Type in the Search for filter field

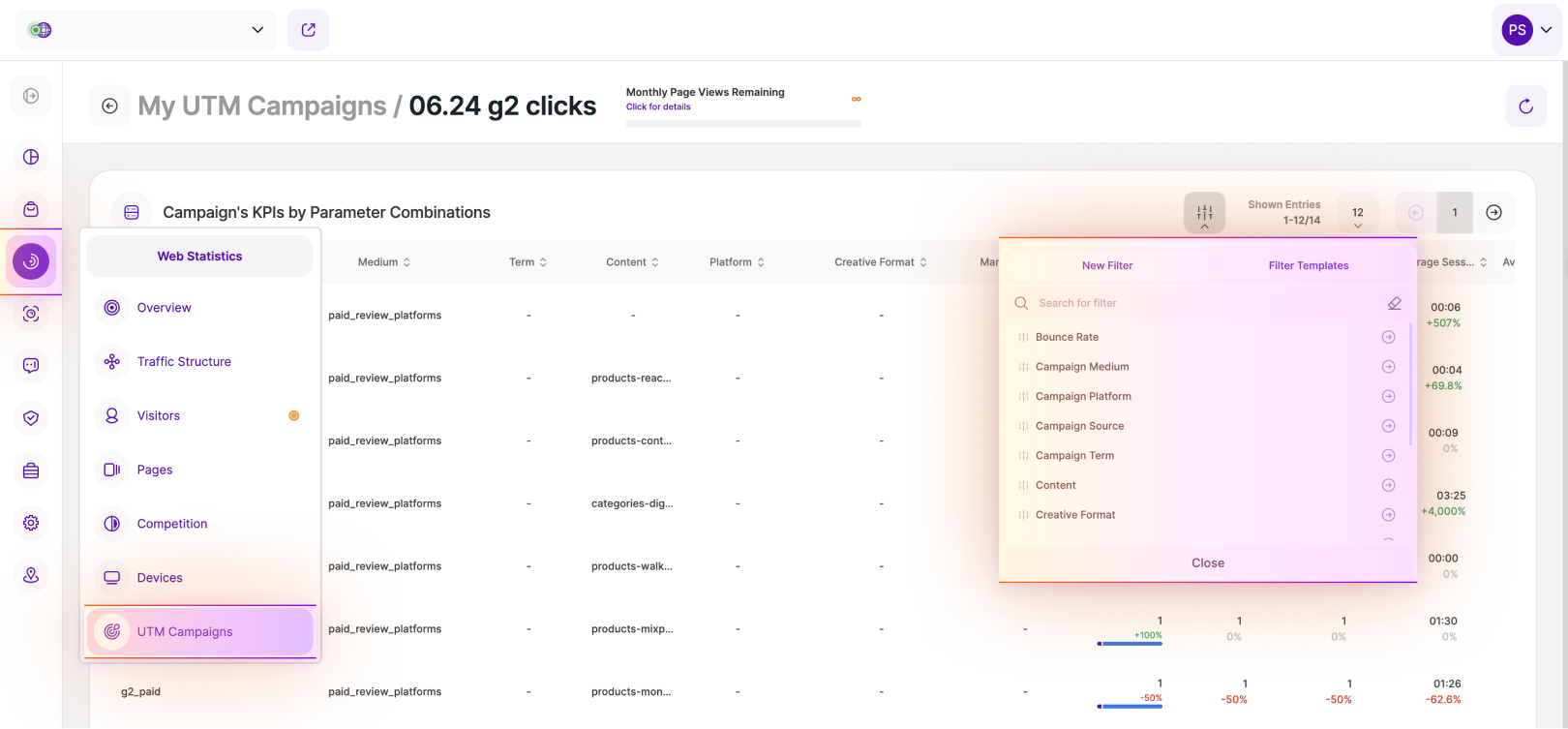pos(1200,303)
